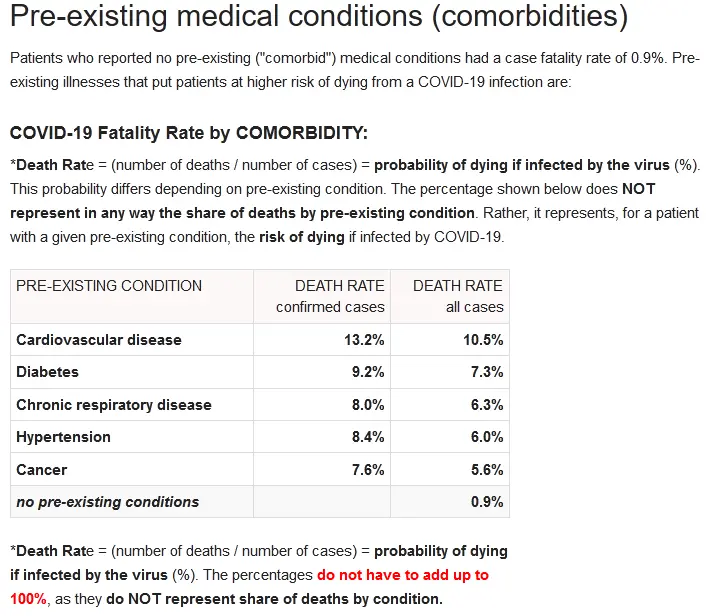Click the PRE-EXISTING CONDITION column header
The width and height of the screenshot is (714, 616).
[x=109, y=285]
